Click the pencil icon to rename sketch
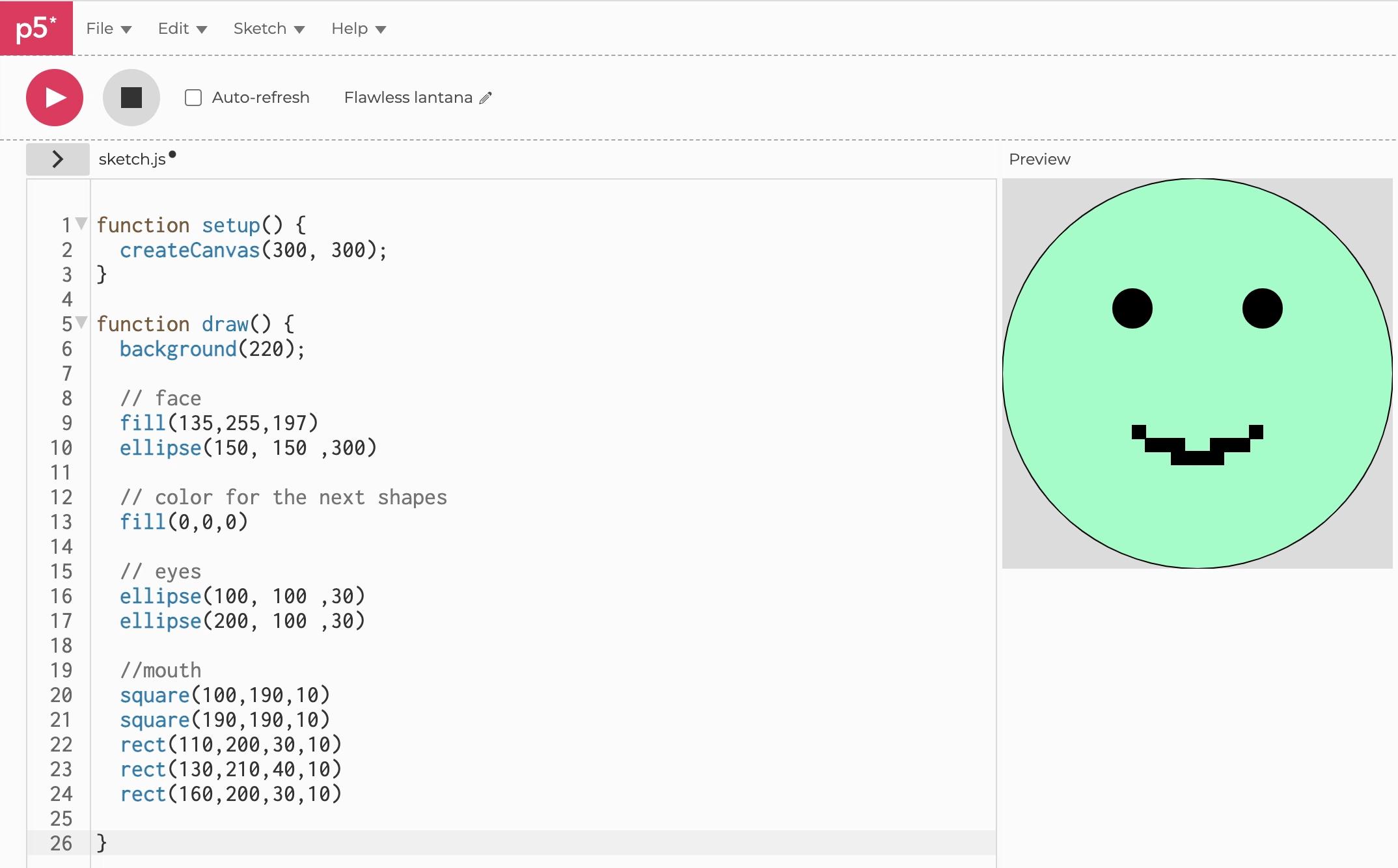1398x868 pixels. click(486, 98)
